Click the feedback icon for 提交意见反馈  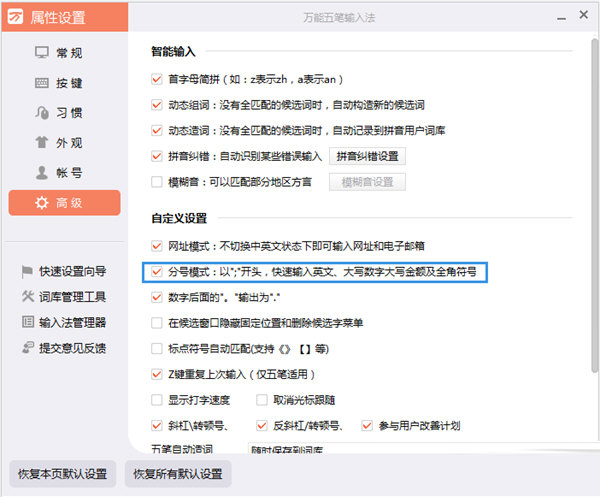click(x=28, y=347)
